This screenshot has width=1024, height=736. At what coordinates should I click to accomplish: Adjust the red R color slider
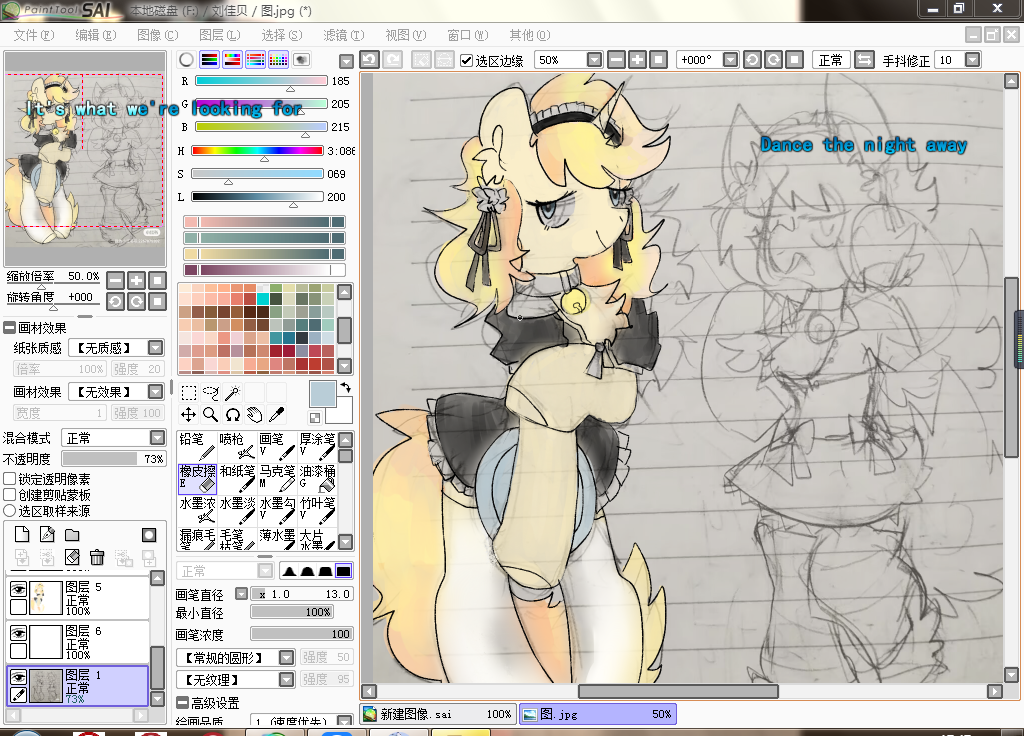(x=261, y=81)
